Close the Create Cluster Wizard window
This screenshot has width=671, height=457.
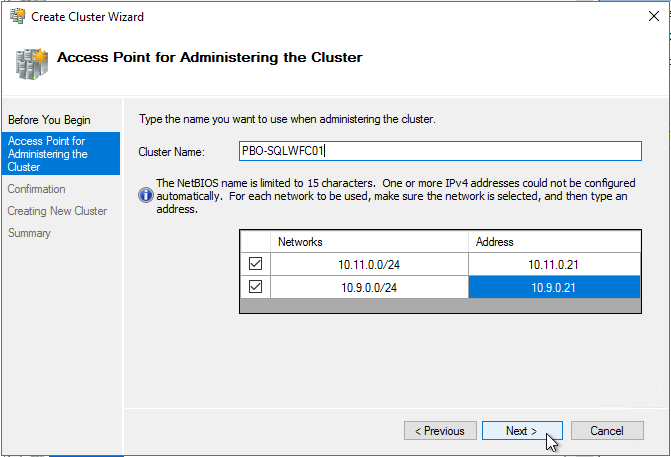[653, 16]
